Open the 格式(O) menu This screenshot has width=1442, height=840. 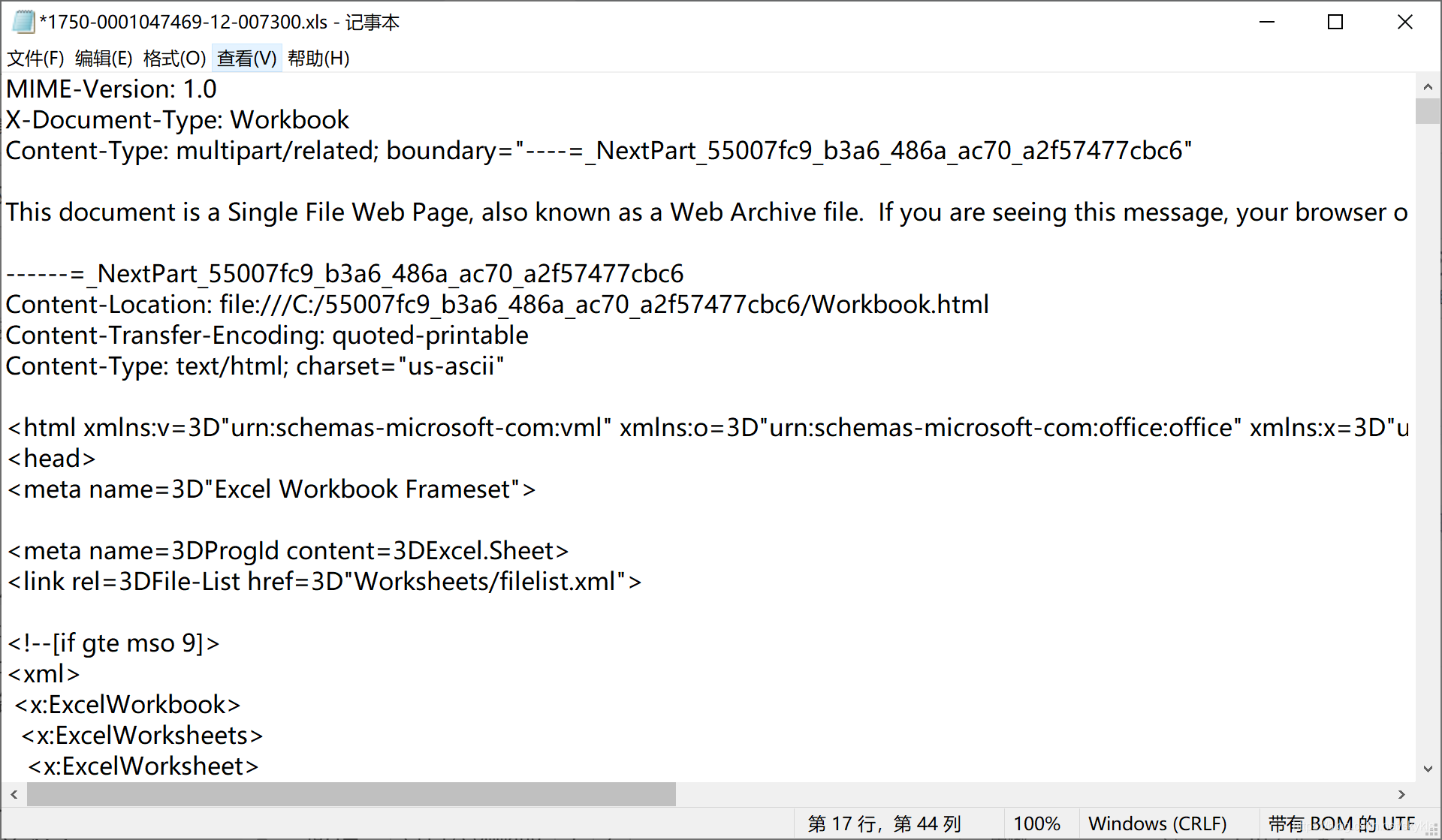pyautogui.click(x=173, y=58)
